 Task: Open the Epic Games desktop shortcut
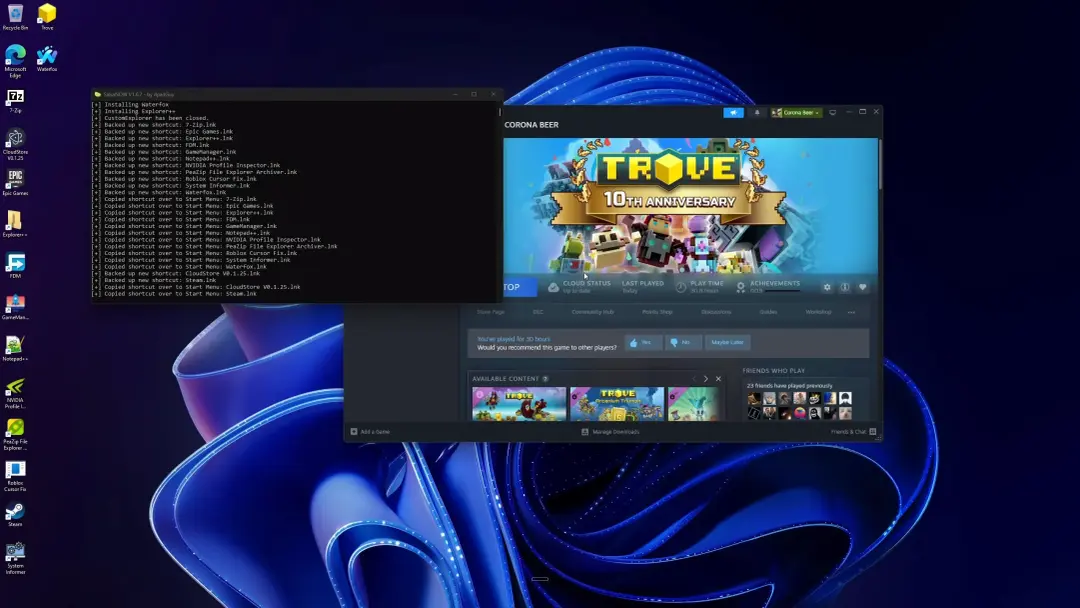pos(15,182)
